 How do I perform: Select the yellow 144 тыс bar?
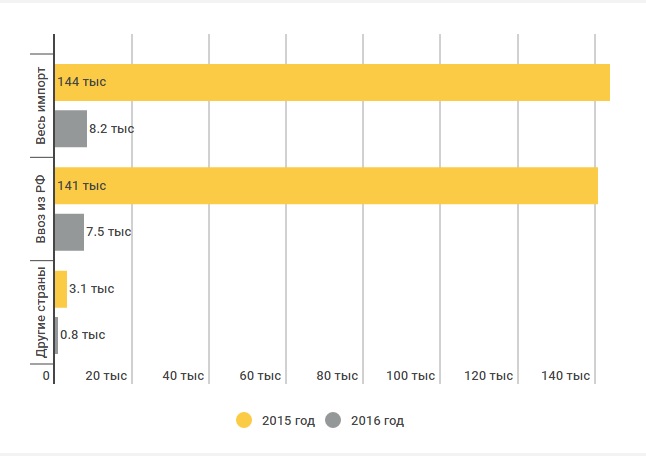coord(332,82)
